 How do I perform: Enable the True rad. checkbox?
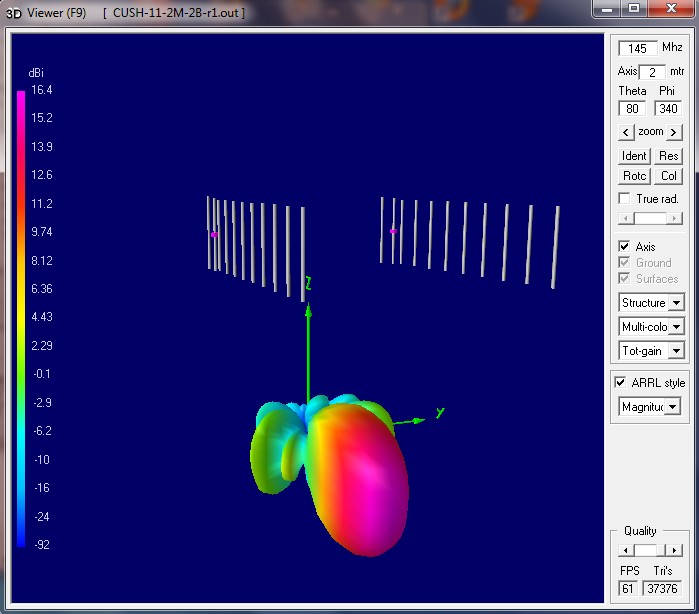(625, 198)
